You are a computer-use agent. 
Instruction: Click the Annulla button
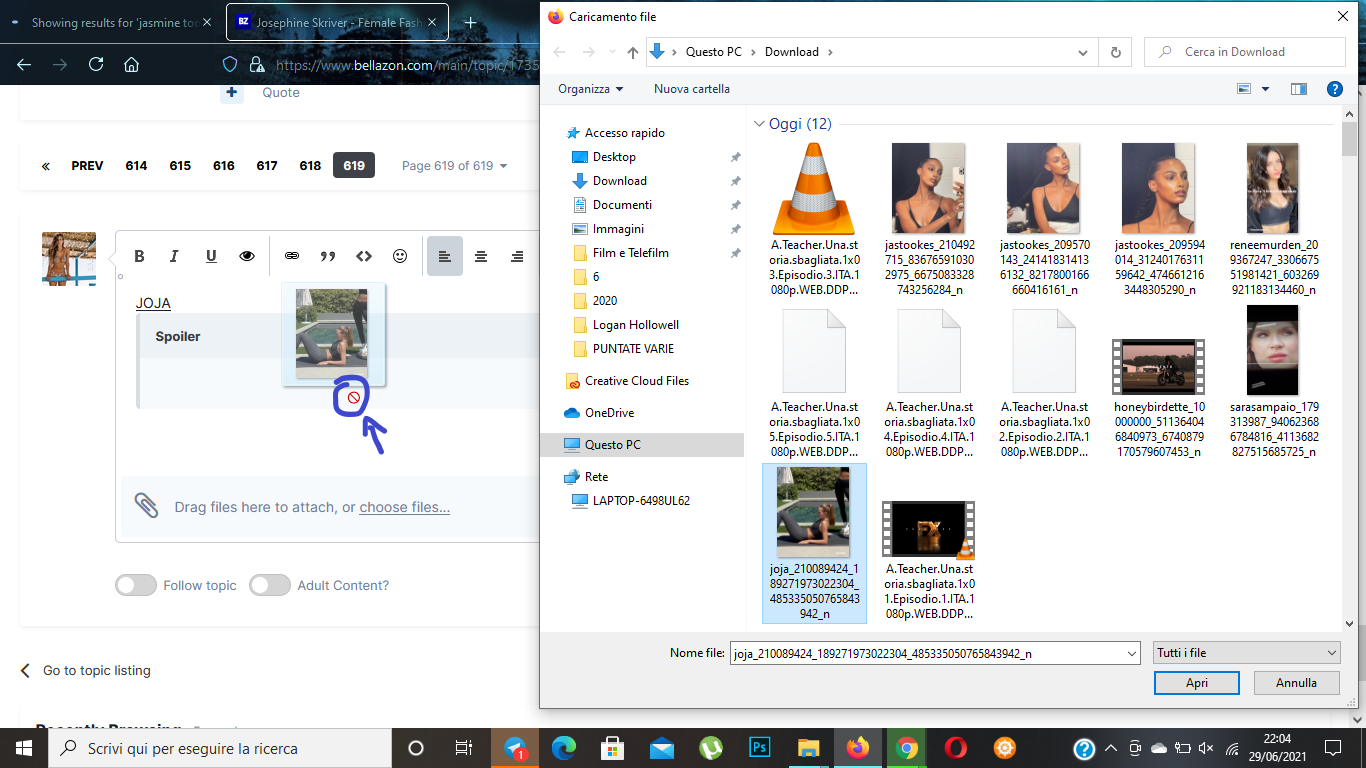pyautogui.click(x=1296, y=683)
